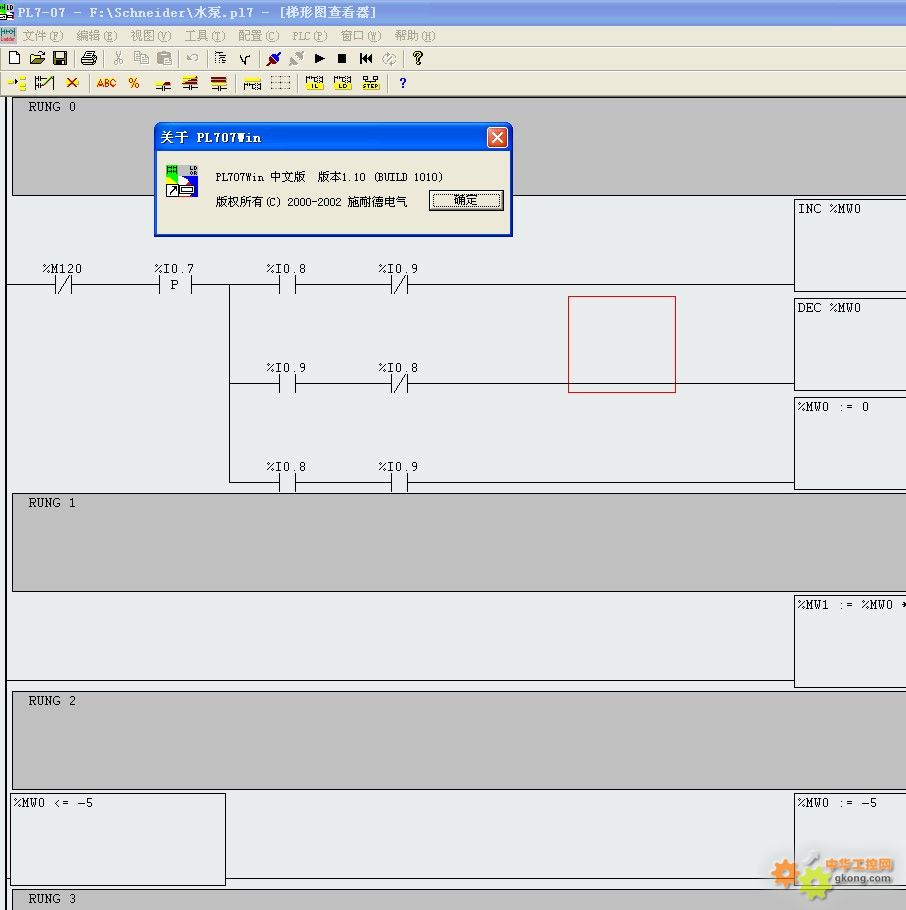Open the PLC(P) menu
The height and width of the screenshot is (910, 906).
[309, 36]
